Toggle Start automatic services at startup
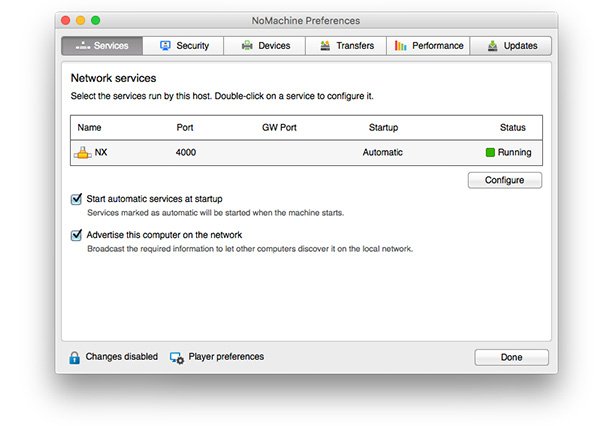613x426 pixels. pos(76,199)
